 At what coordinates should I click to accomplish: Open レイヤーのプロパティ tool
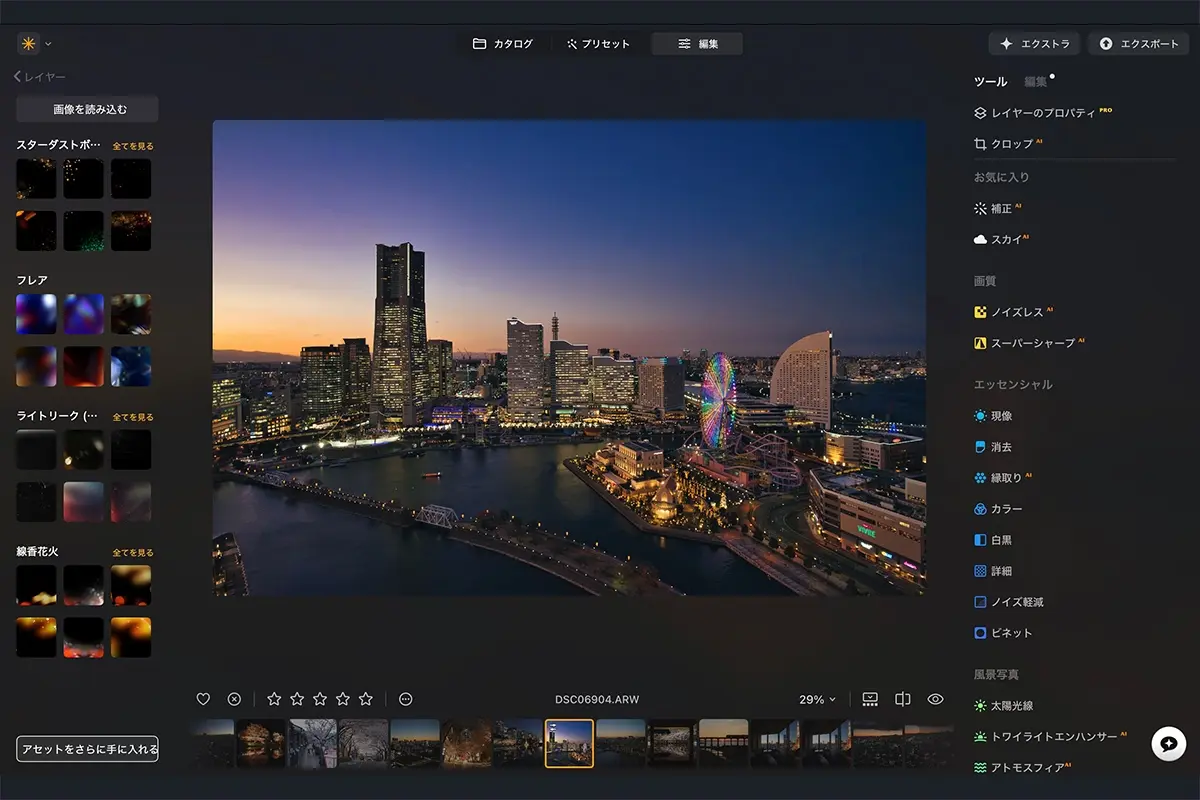1043,113
